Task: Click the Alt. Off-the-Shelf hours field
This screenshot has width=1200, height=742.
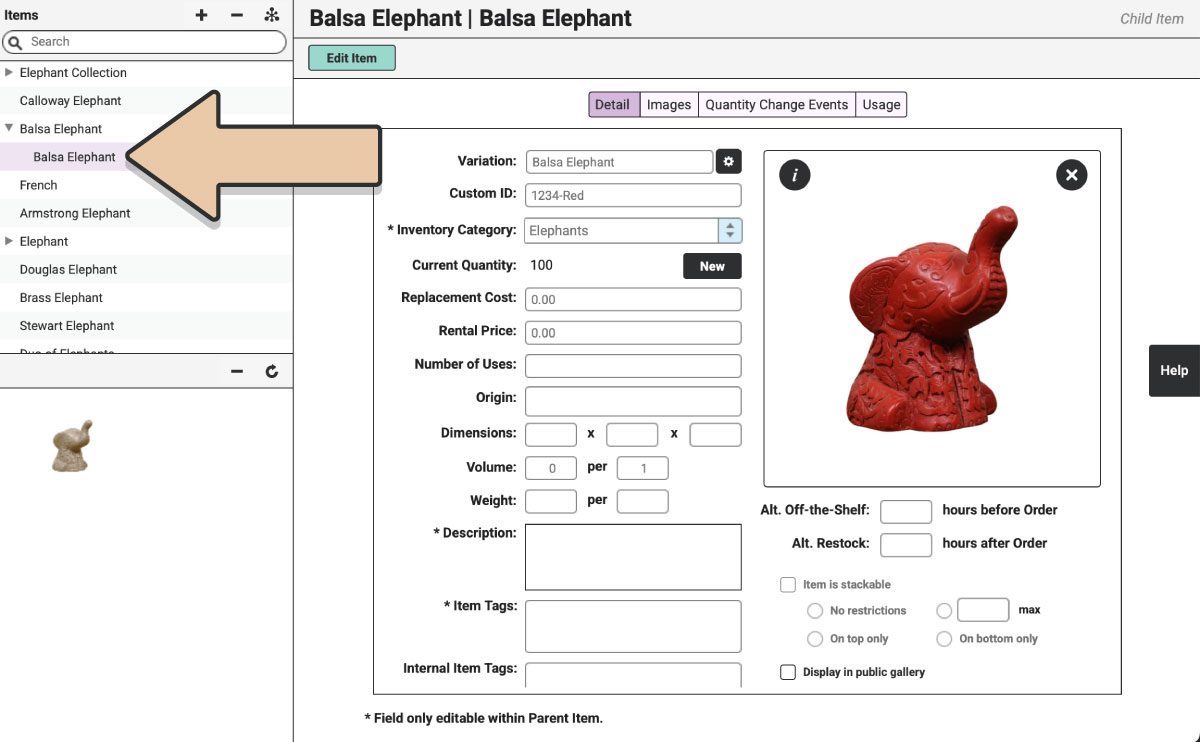Action: pyautogui.click(x=906, y=511)
